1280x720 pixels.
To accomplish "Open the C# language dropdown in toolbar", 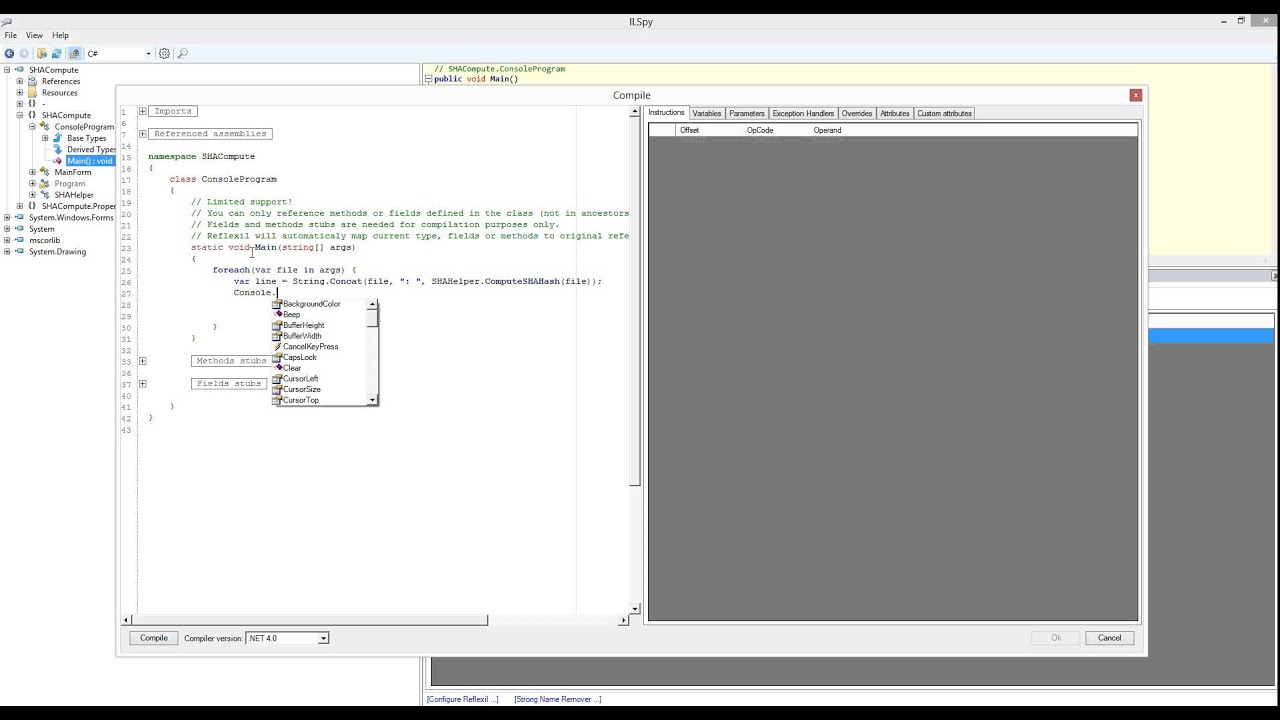I will pos(119,53).
